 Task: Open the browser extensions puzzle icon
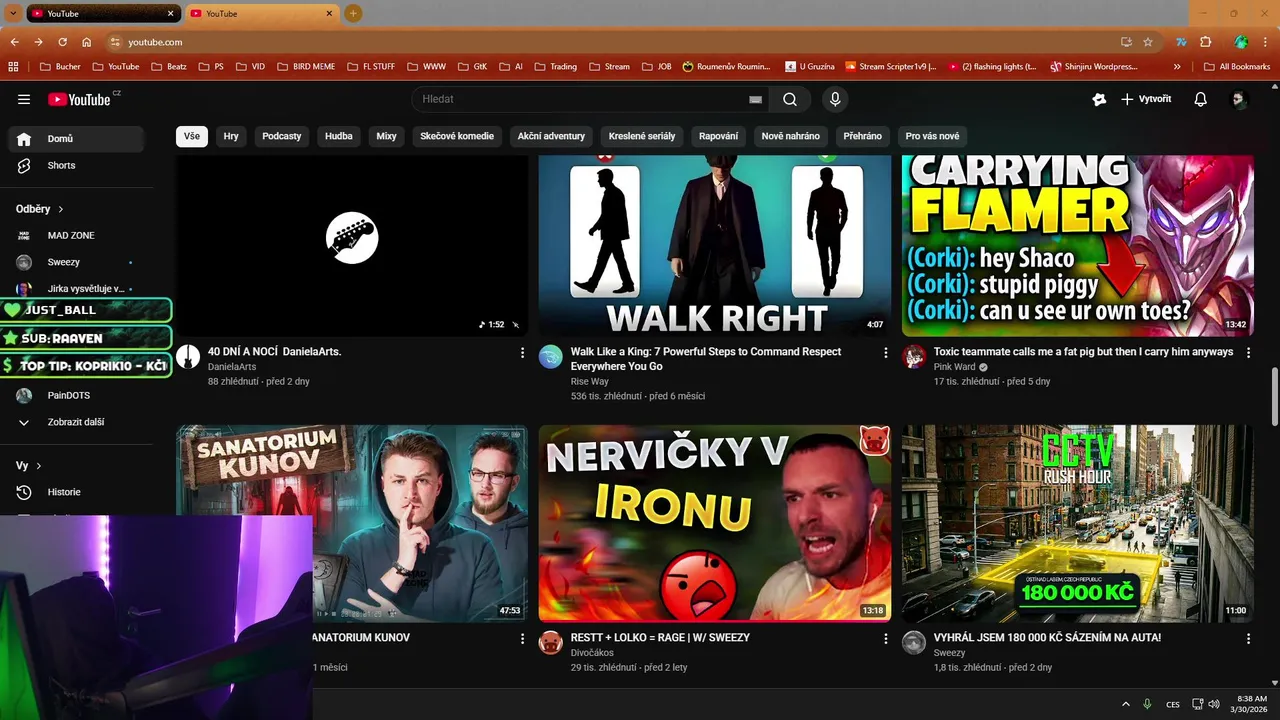click(1205, 42)
